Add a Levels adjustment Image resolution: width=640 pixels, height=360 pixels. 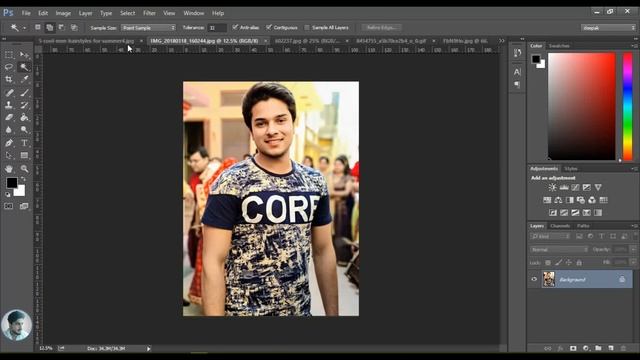pos(564,187)
